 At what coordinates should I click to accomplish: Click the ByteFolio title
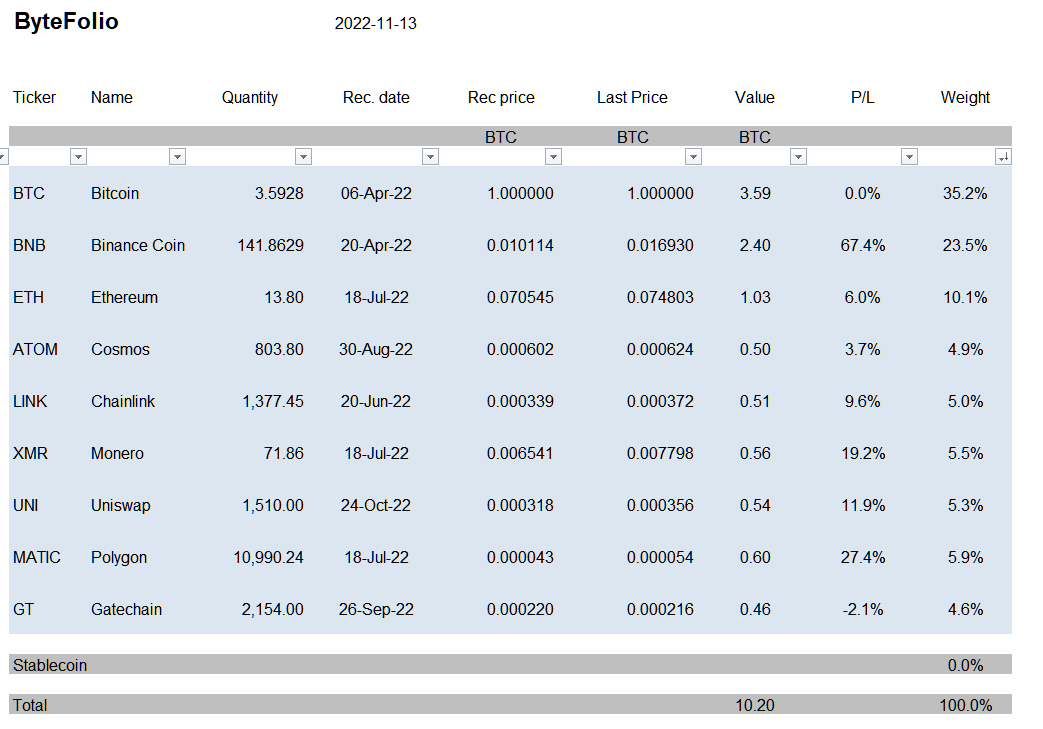(x=67, y=21)
